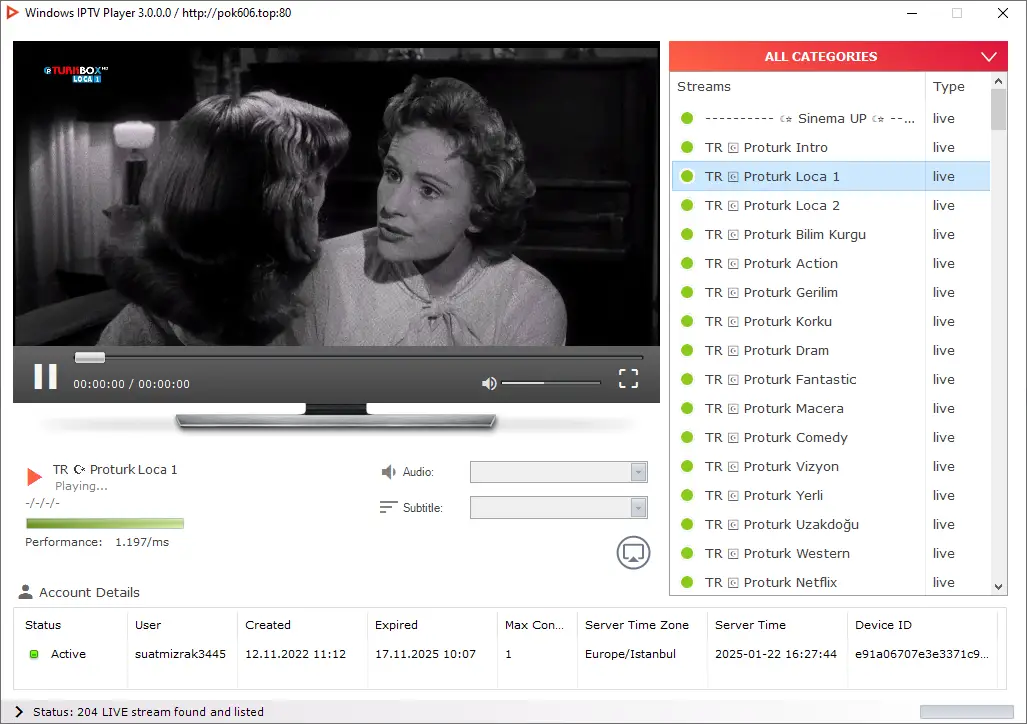This screenshot has width=1027, height=724.
Task: Adjust the volume slider
Action: pyautogui.click(x=550, y=383)
